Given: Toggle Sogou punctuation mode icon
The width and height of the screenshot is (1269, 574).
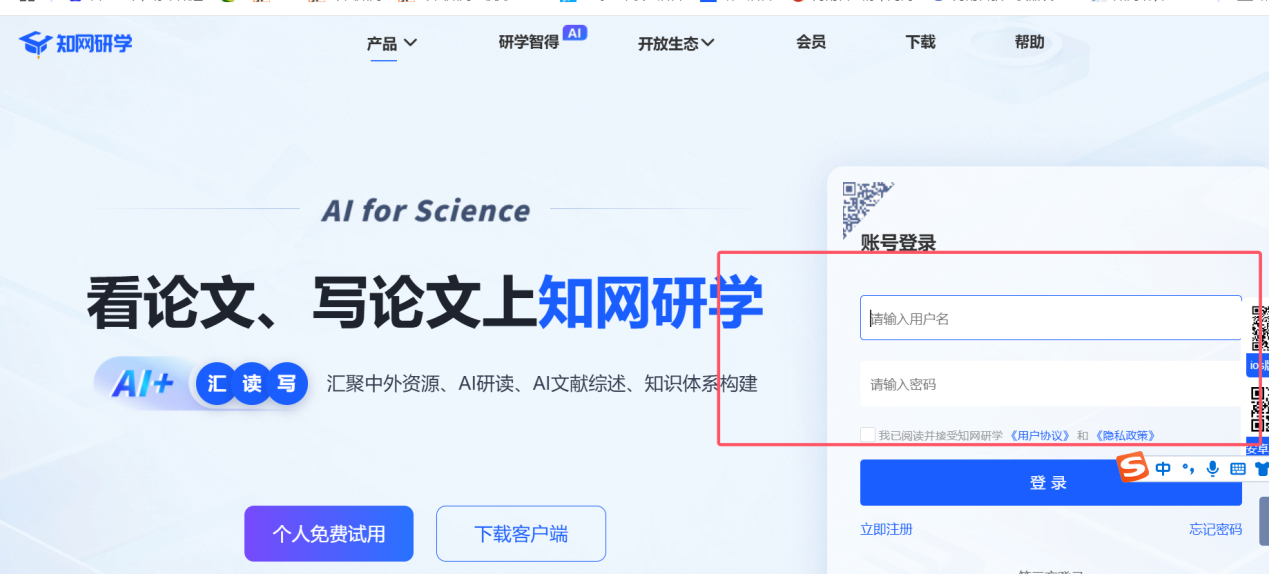Looking at the screenshot, I should [1188, 468].
